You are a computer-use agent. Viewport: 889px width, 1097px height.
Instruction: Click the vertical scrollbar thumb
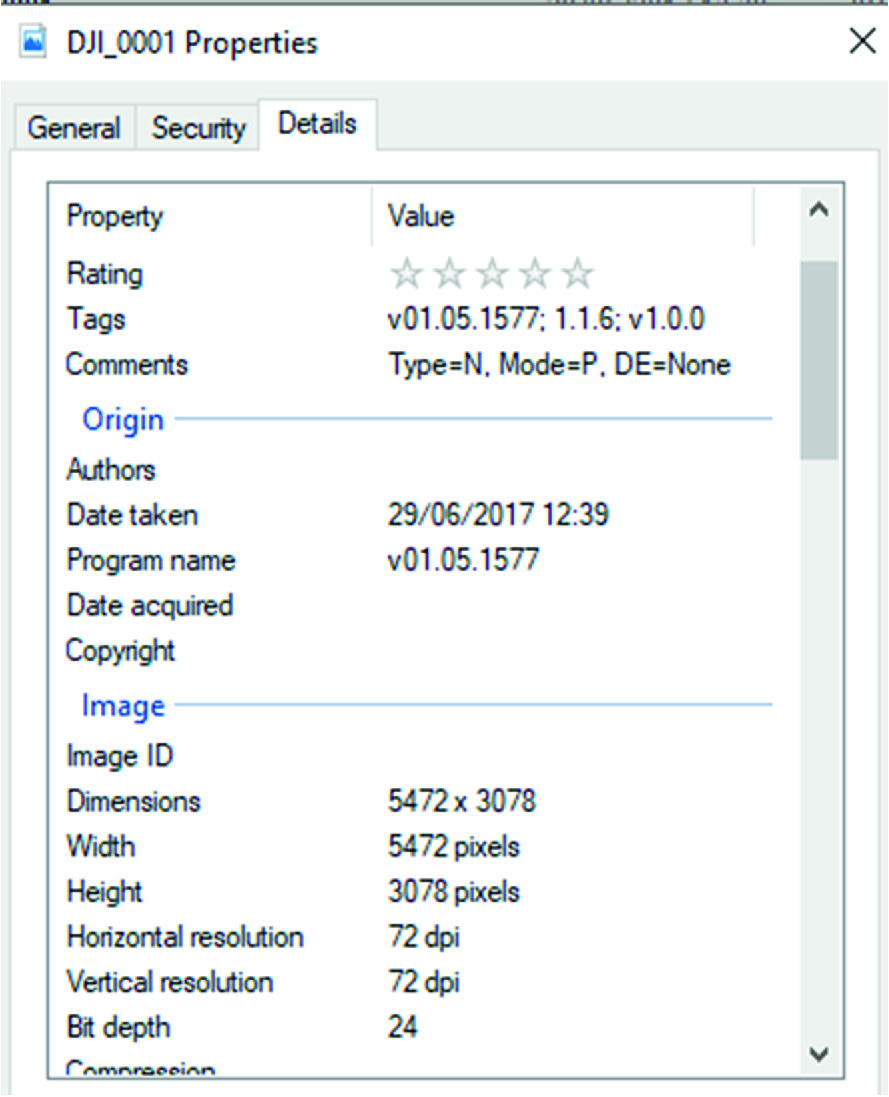click(x=819, y=360)
